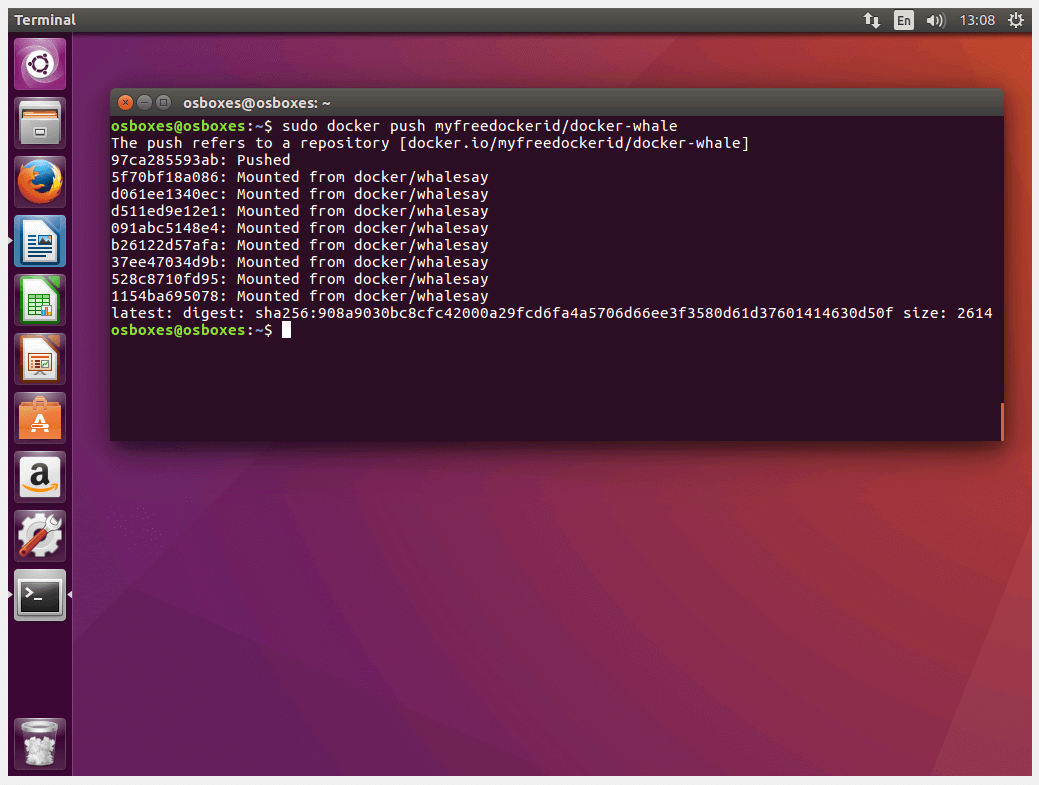This screenshot has height=785, width=1039.
Task: Maximize the osboxes terminal window
Action: [x=161, y=102]
